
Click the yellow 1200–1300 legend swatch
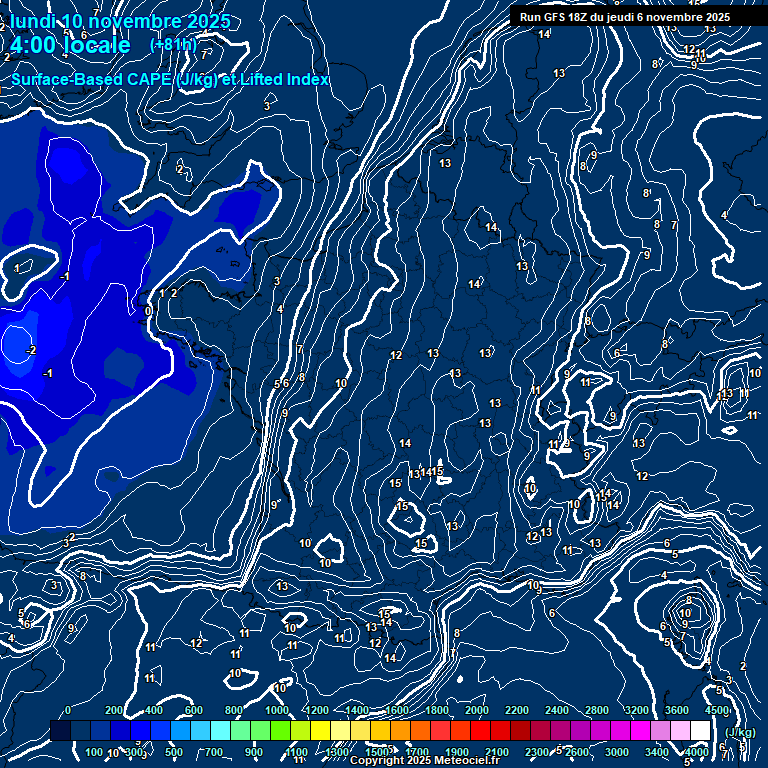coord(320,730)
